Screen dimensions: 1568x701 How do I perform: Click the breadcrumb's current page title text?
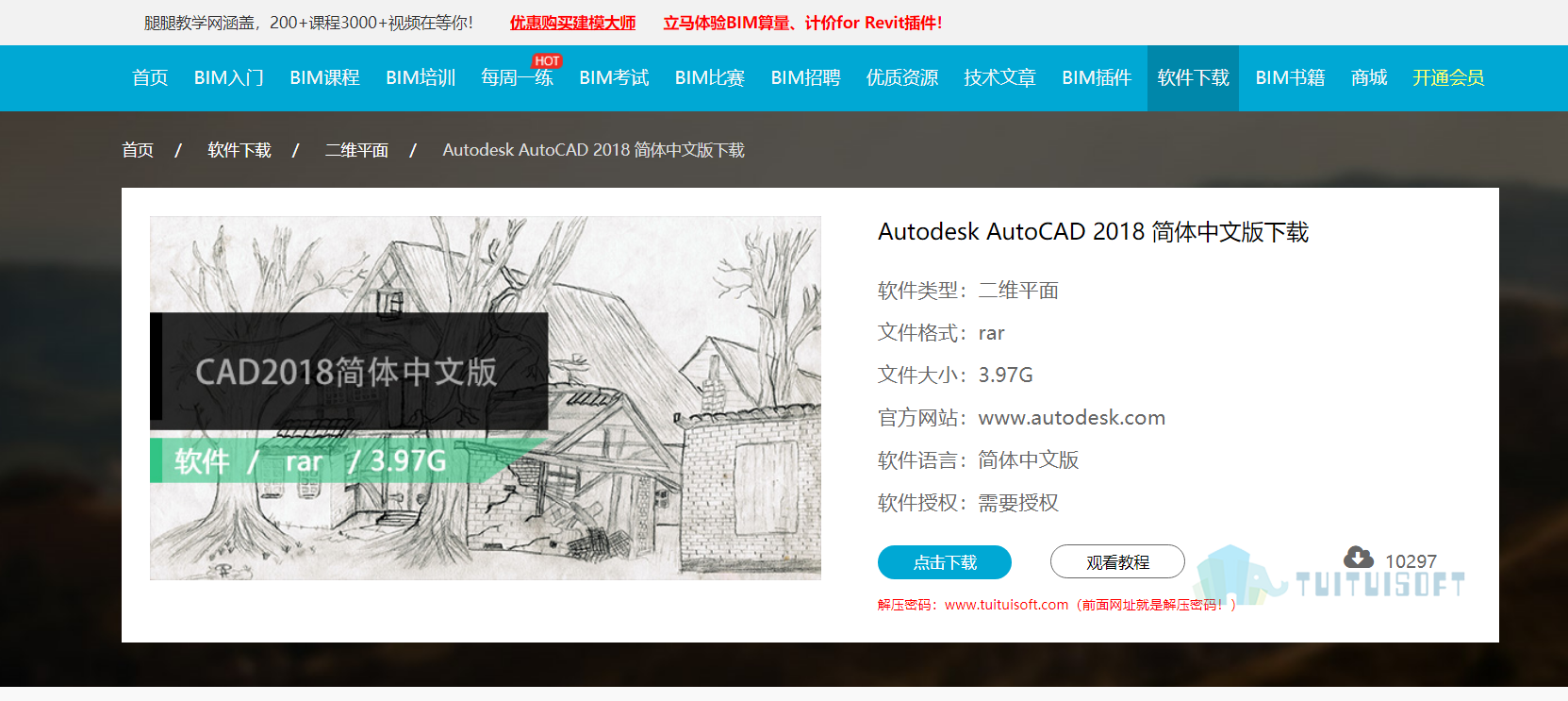pyautogui.click(x=593, y=150)
